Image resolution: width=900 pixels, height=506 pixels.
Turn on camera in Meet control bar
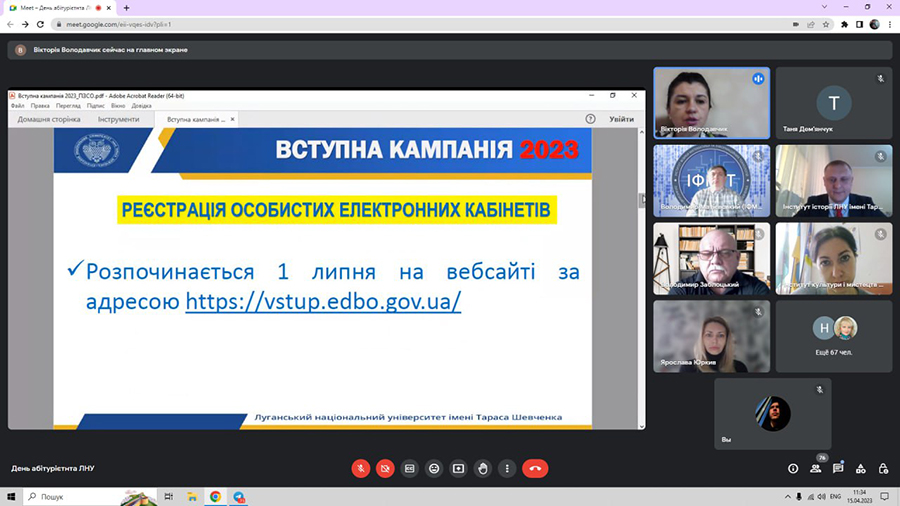(385, 469)
